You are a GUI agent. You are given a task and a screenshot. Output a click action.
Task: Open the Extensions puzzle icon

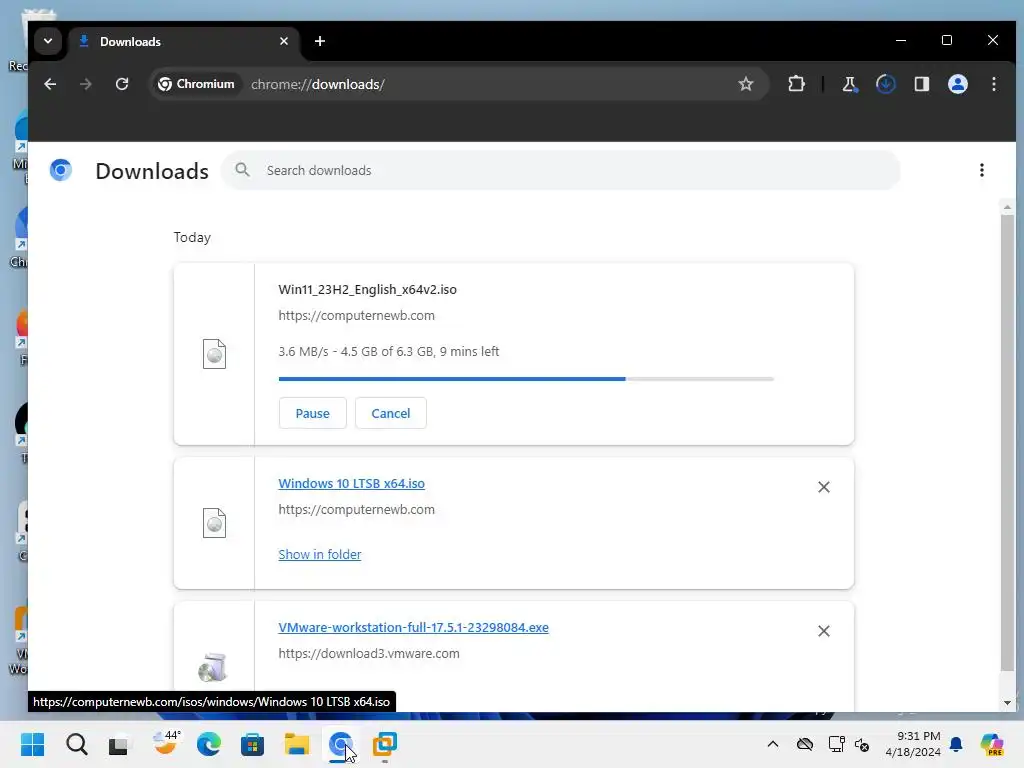click(x=796, y=84)
